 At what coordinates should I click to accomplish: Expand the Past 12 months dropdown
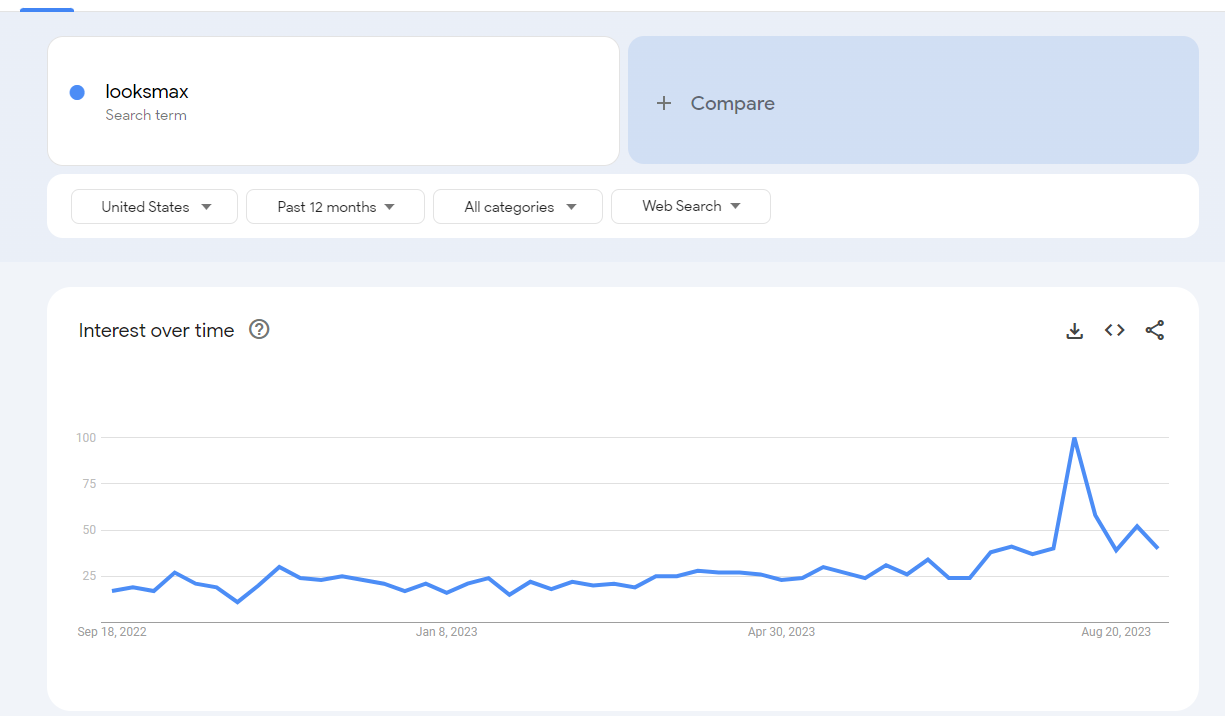point(335,207)
